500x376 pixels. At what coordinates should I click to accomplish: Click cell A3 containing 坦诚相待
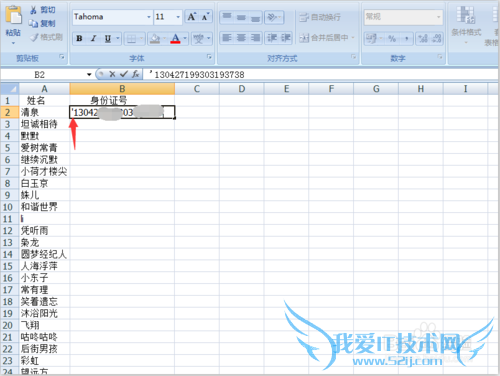(44, 124)
